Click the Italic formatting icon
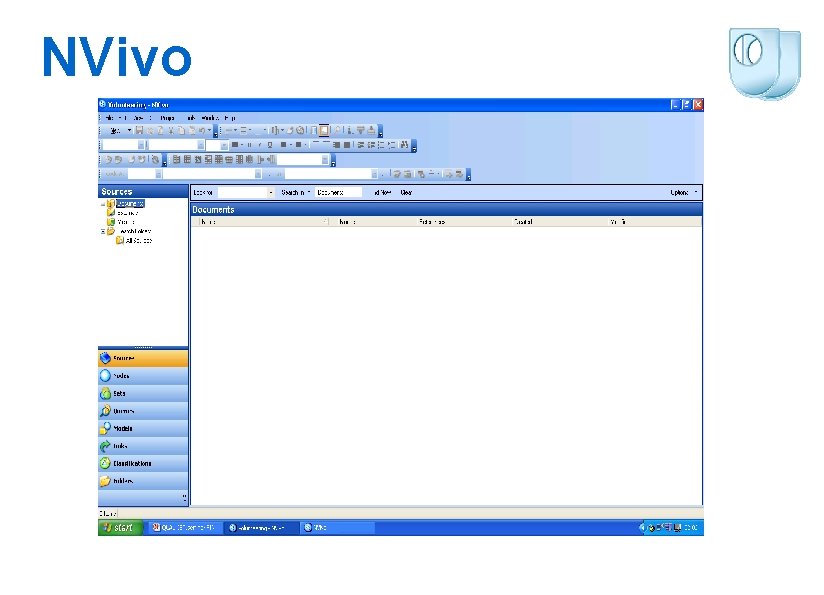824x595 pixels. pos(260,145)
